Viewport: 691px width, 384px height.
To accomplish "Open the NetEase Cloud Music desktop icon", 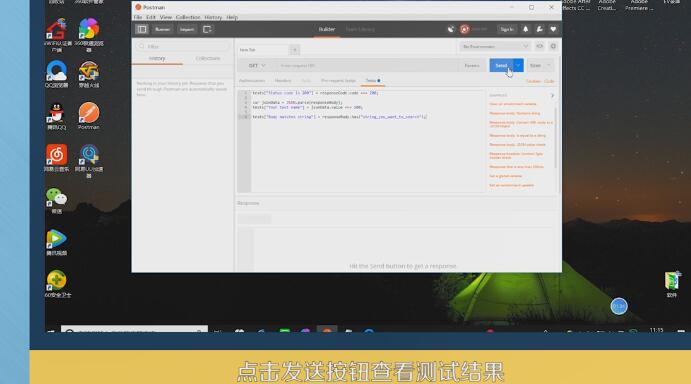I will pyautogui.click(x=56, y=157).
